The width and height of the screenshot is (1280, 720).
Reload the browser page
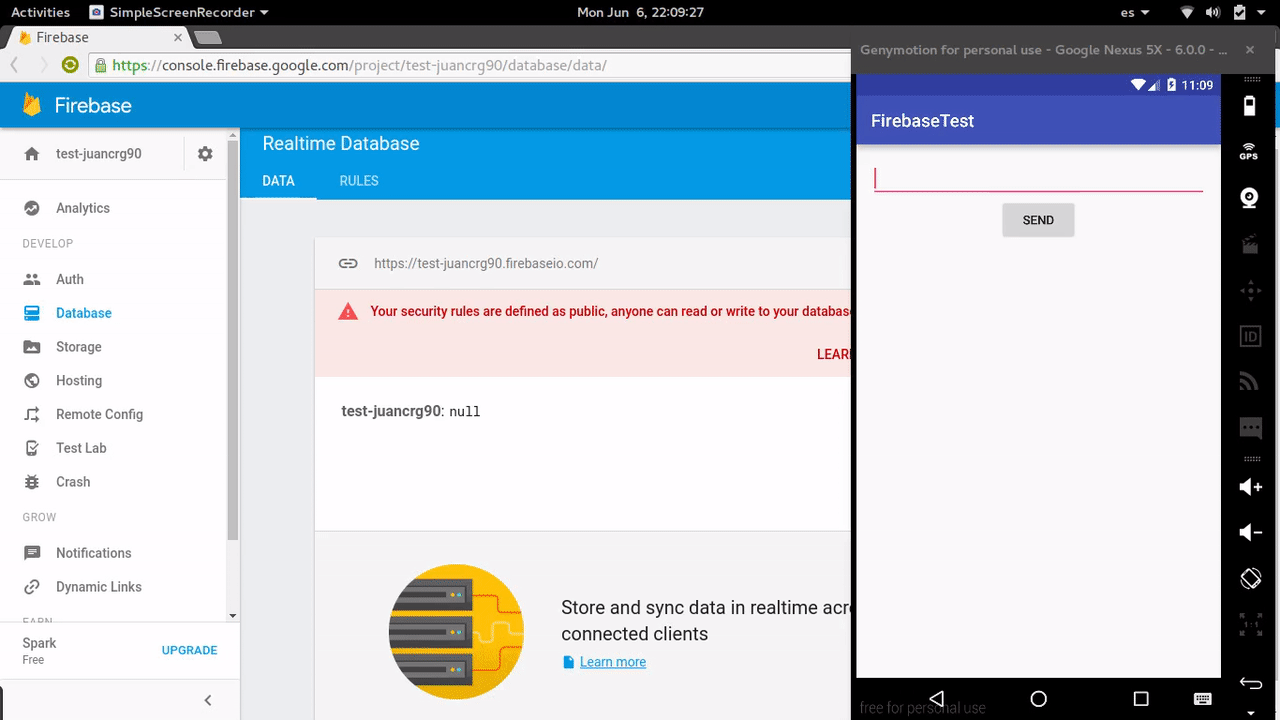coord(70,66)
